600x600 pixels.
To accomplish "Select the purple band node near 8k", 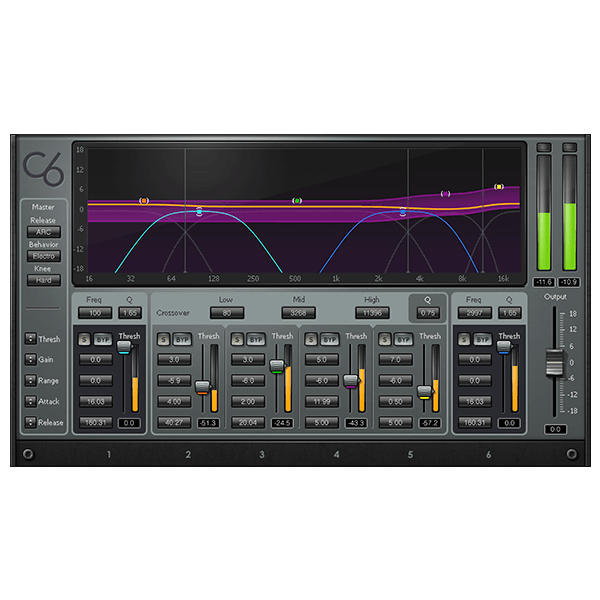I will [x=445, y=194].
